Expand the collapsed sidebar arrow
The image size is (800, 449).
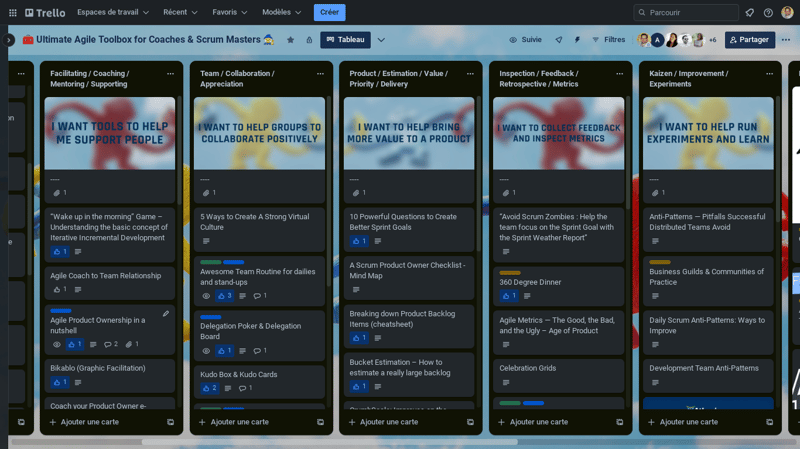point(9,40)
